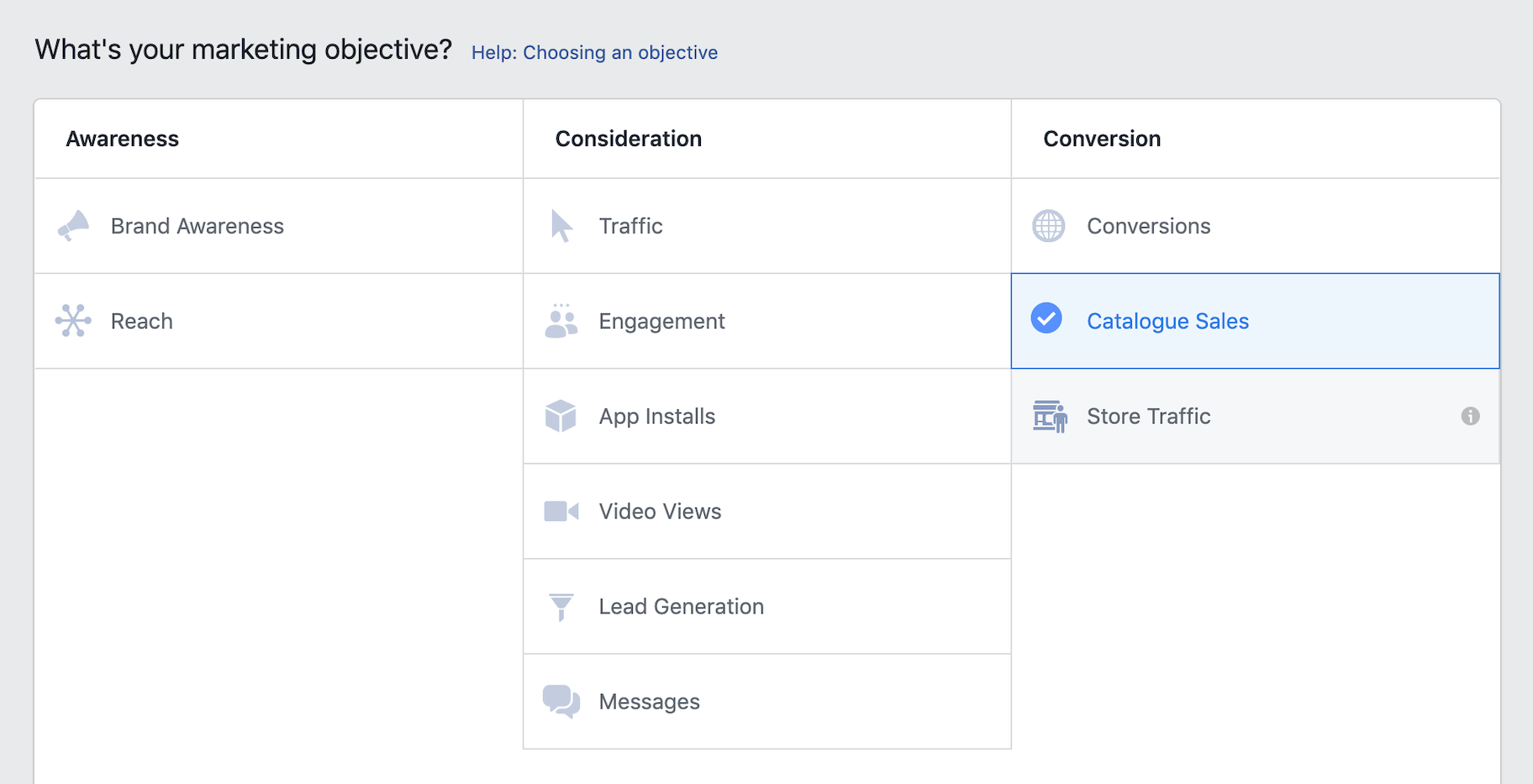Select the Conversions objective label
This screenshot has width=1533, height=784.
point(1148,226)
